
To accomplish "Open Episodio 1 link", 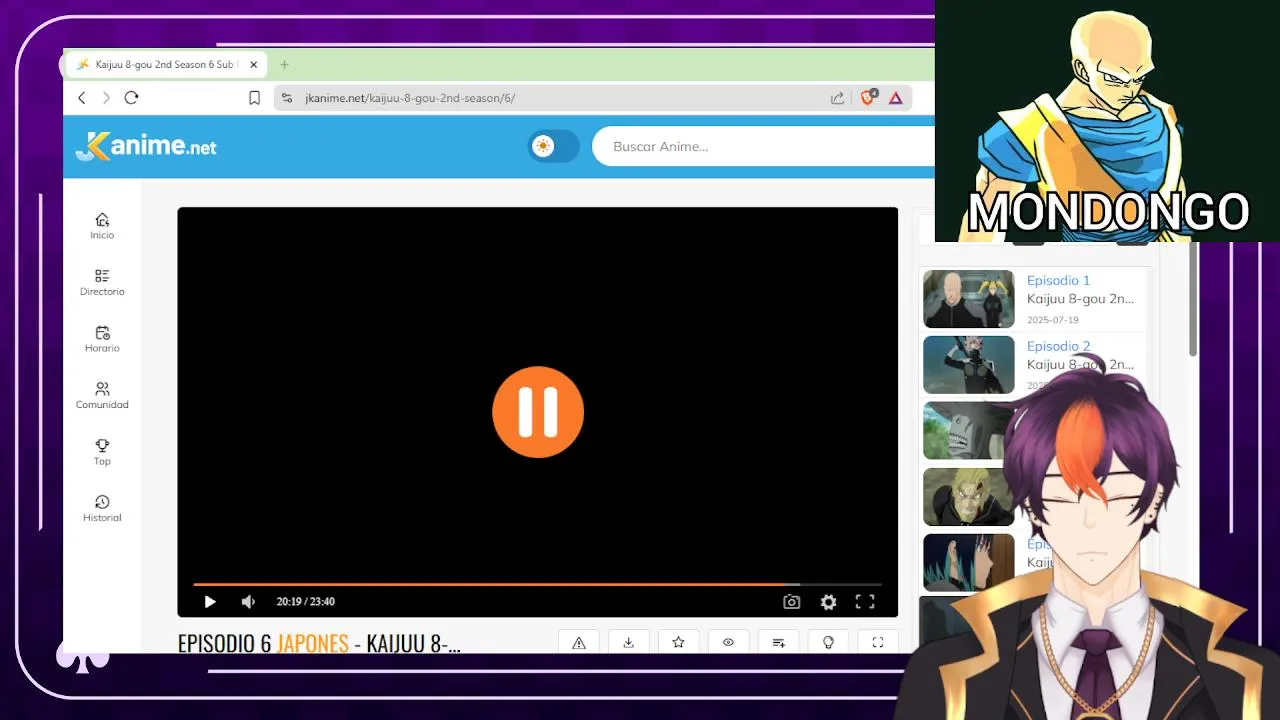I will click(x=1058, y=280).
